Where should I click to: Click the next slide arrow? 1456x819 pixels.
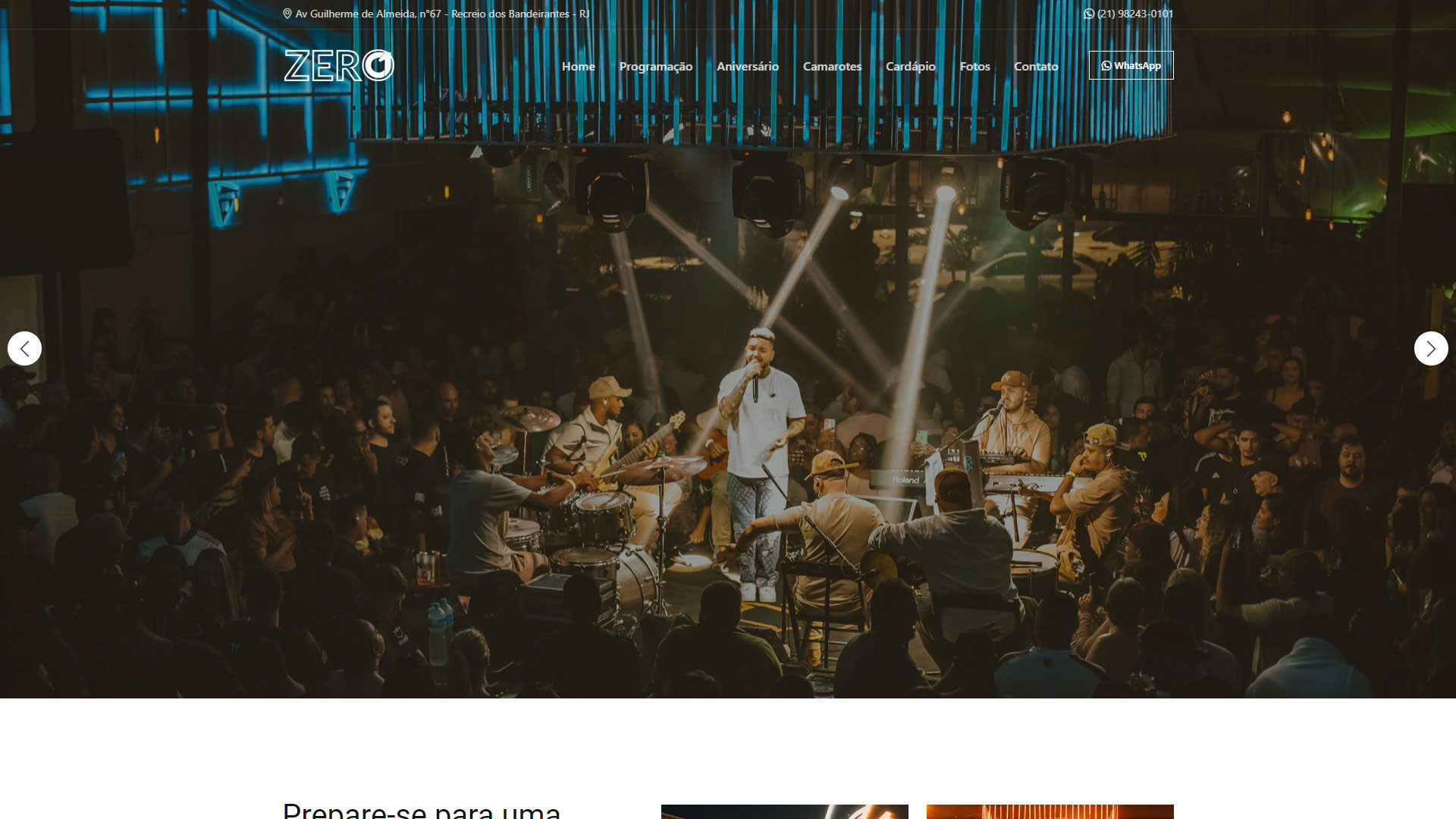point(1431,349)
